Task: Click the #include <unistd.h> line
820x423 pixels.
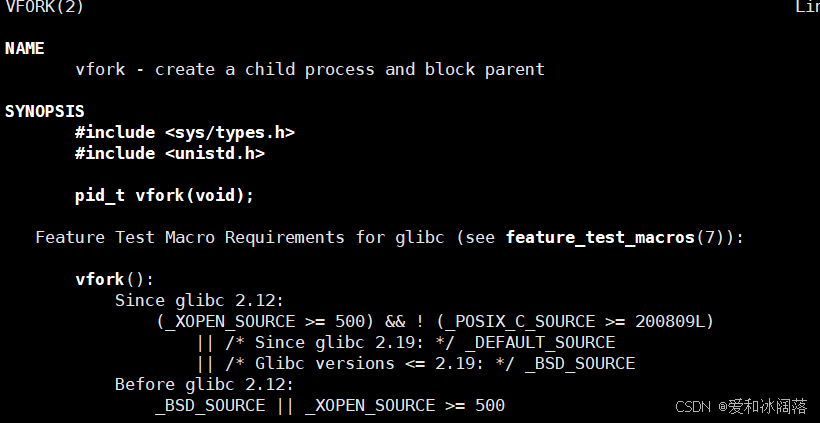Action: pyautogui.click(x=170, y=154)
